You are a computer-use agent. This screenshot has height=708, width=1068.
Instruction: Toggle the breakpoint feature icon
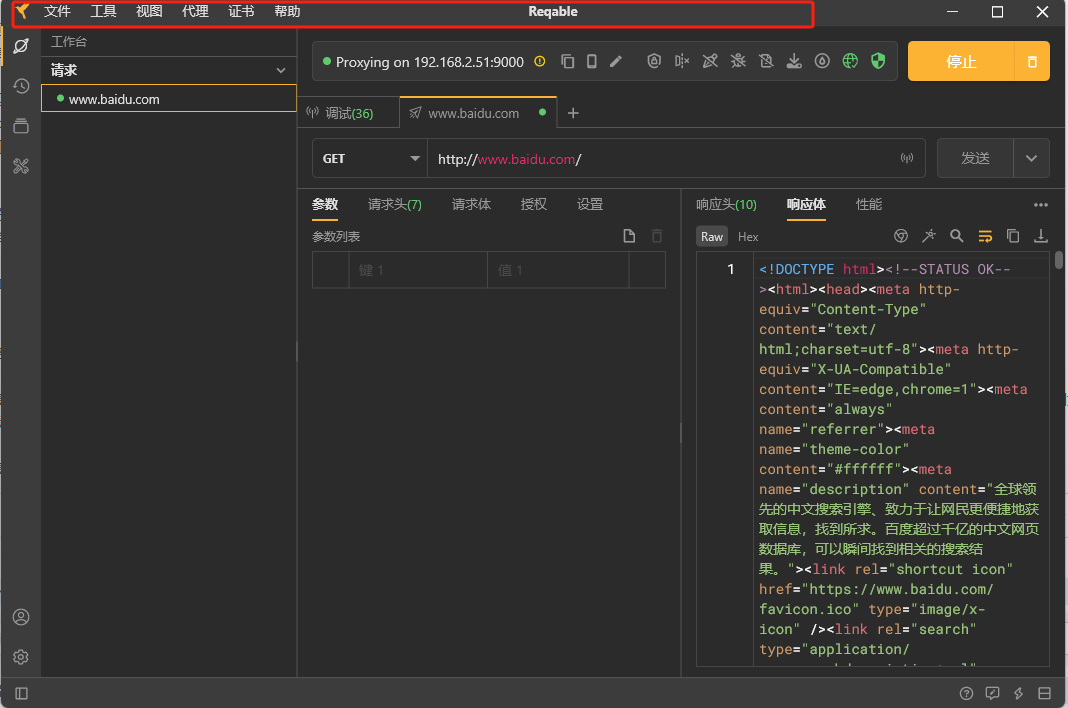[682, 61]
